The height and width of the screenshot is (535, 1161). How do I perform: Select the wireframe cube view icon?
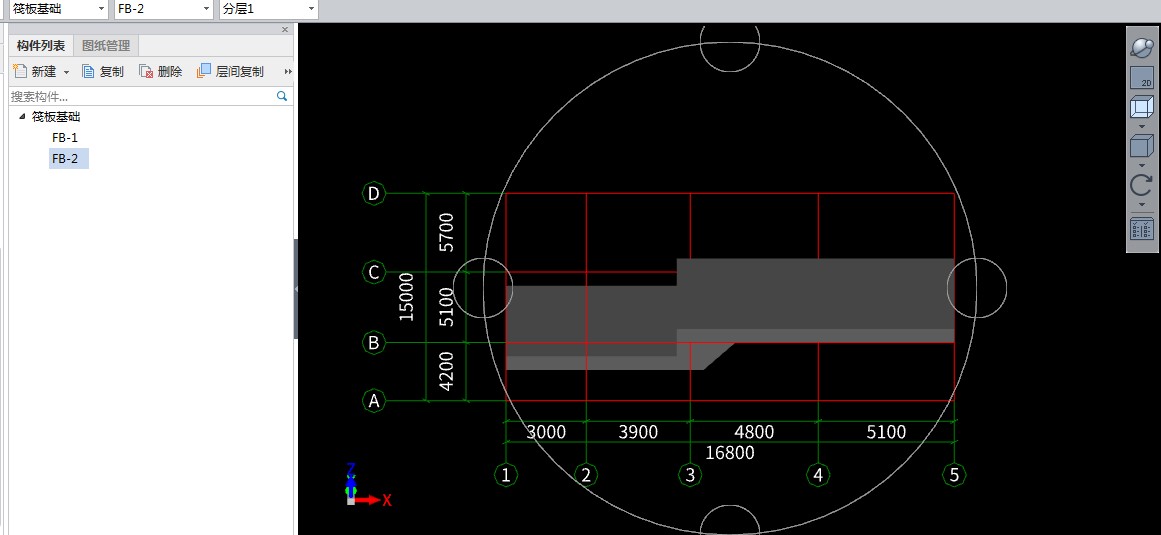click(1142, 108)
